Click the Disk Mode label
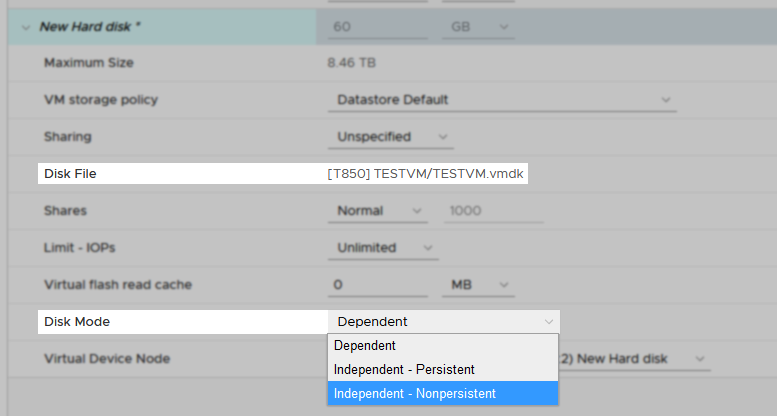 (x=77, y=322)
